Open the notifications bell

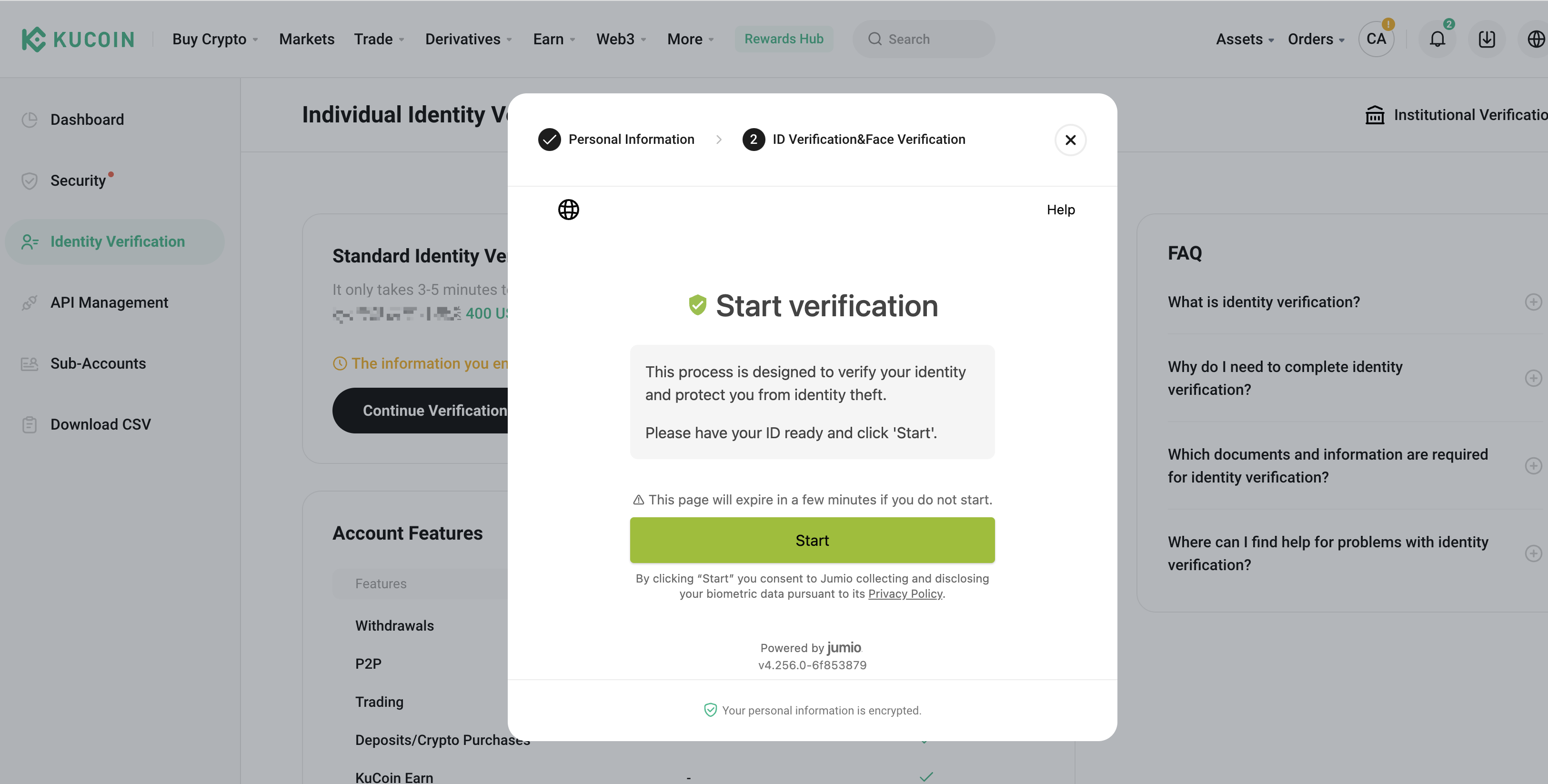coord(1437,39)
